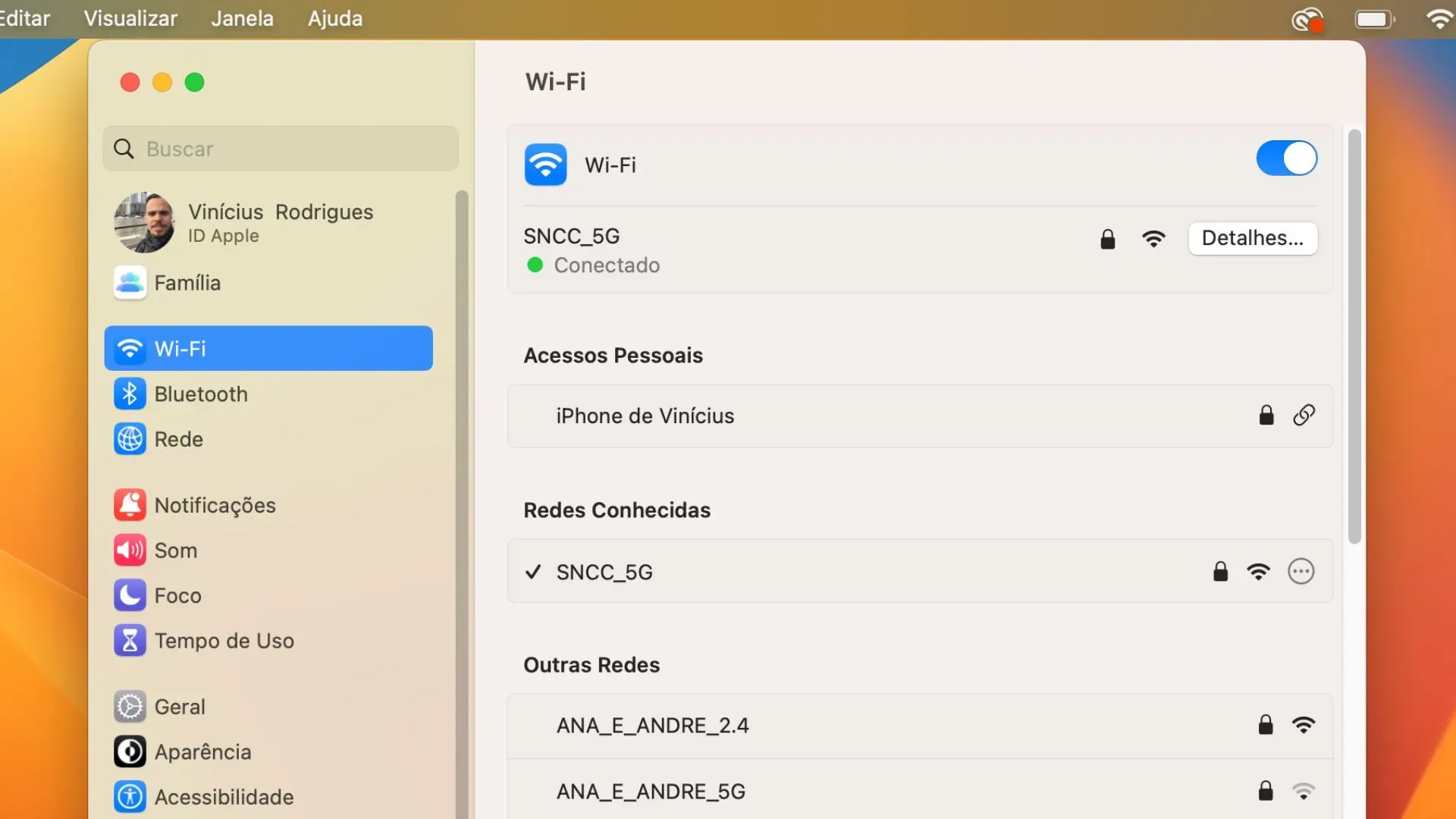Open Notificações settings icon
Screen dimensions: 1456x819
click(130, 504)
